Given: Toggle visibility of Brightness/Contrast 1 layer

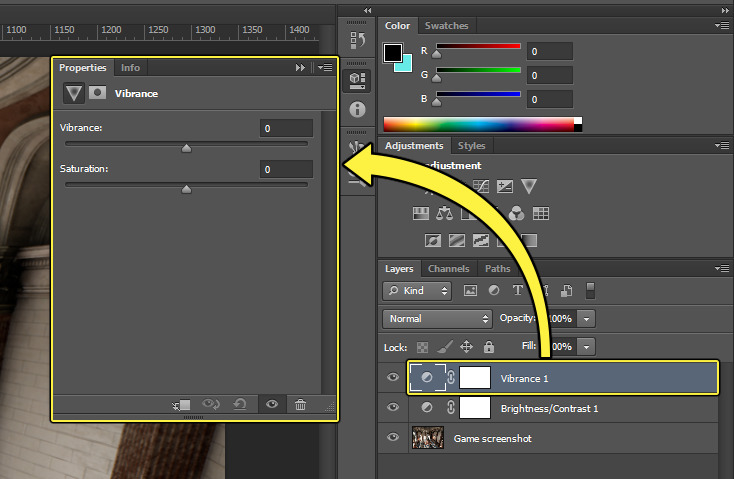Looking at the screenshot, I should pyautogui.click(x=393, y=408).
